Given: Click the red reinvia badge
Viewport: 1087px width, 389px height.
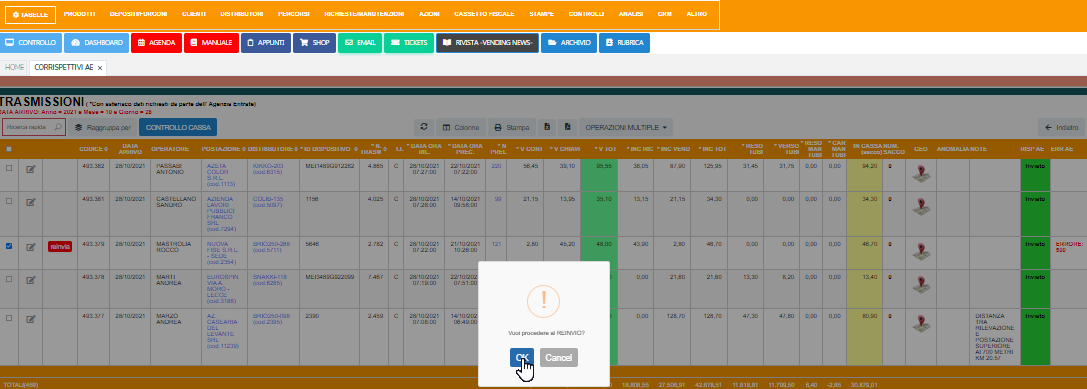Looking at the screenshot, I should click(x=60, y=246).
